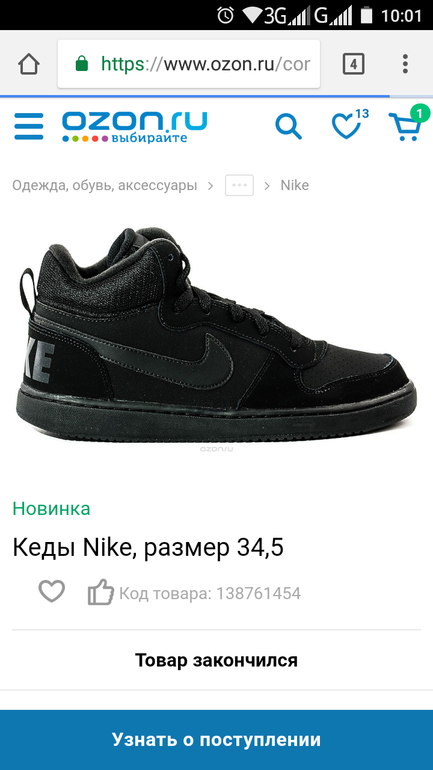Open Chrome three-dot overflow menu

tap(405, 64)
